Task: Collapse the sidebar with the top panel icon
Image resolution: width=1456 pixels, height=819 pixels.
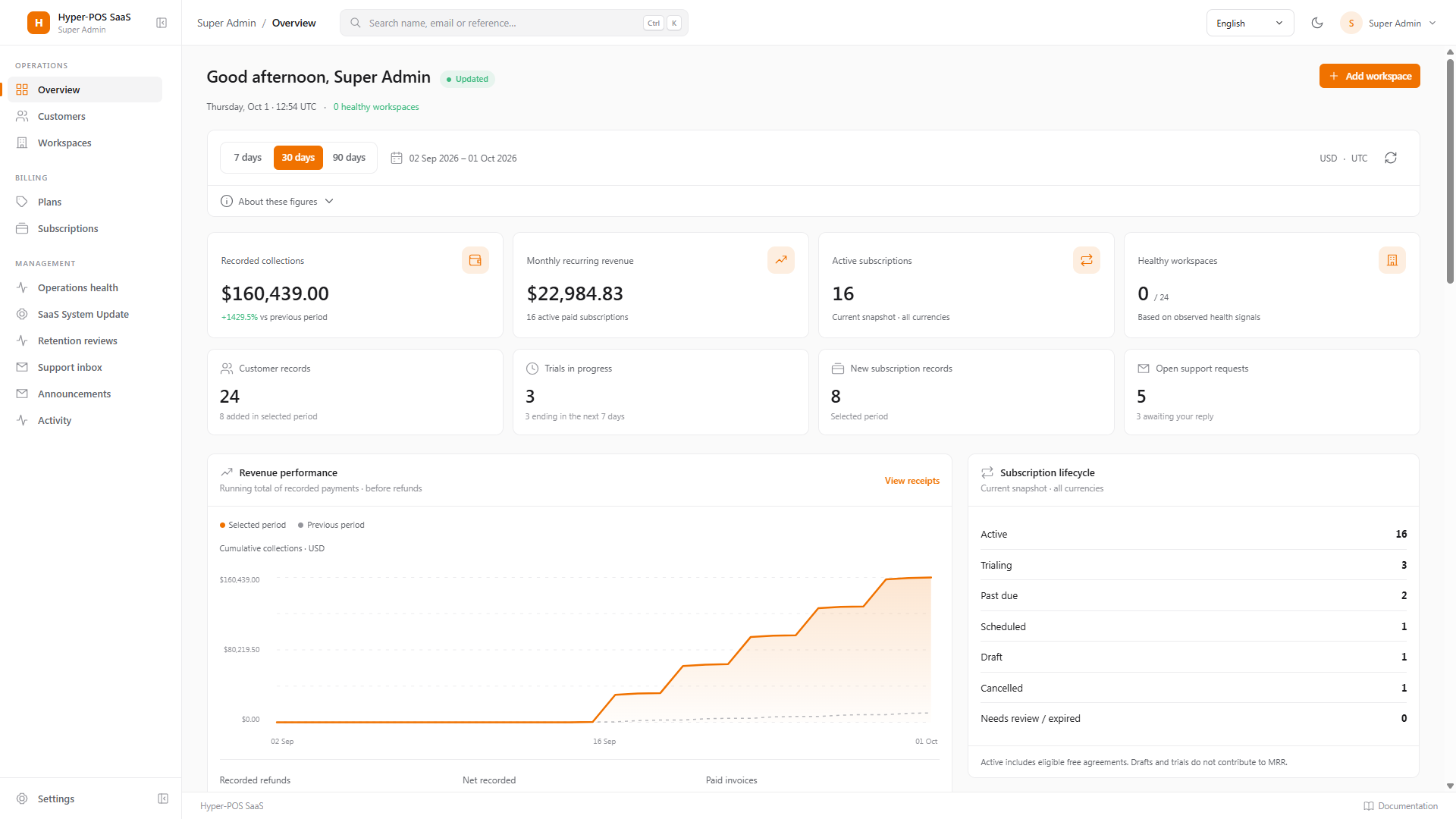Action: [x=162, y=23]
